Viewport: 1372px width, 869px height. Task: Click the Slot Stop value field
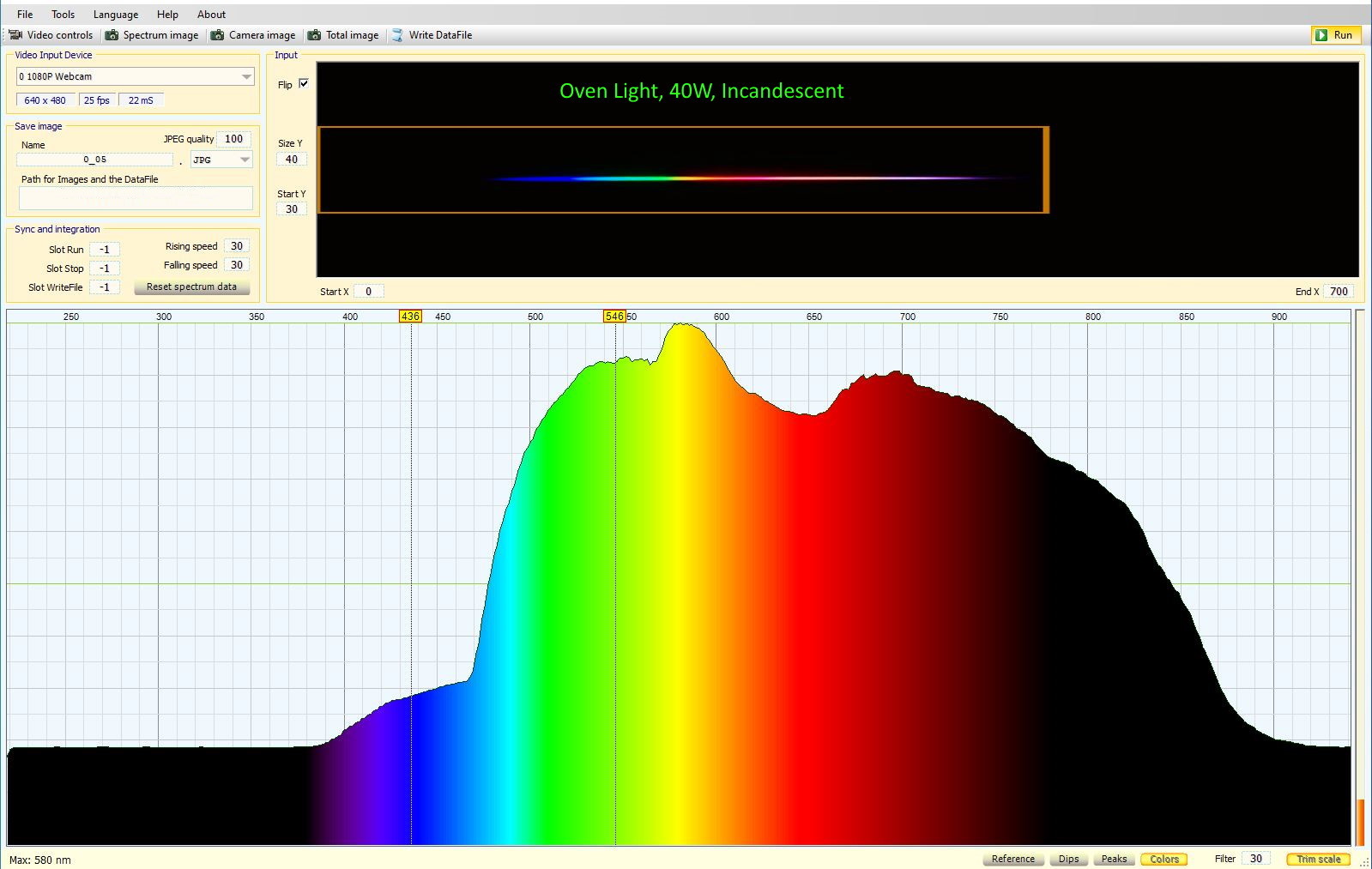click(x=105, y=269)
